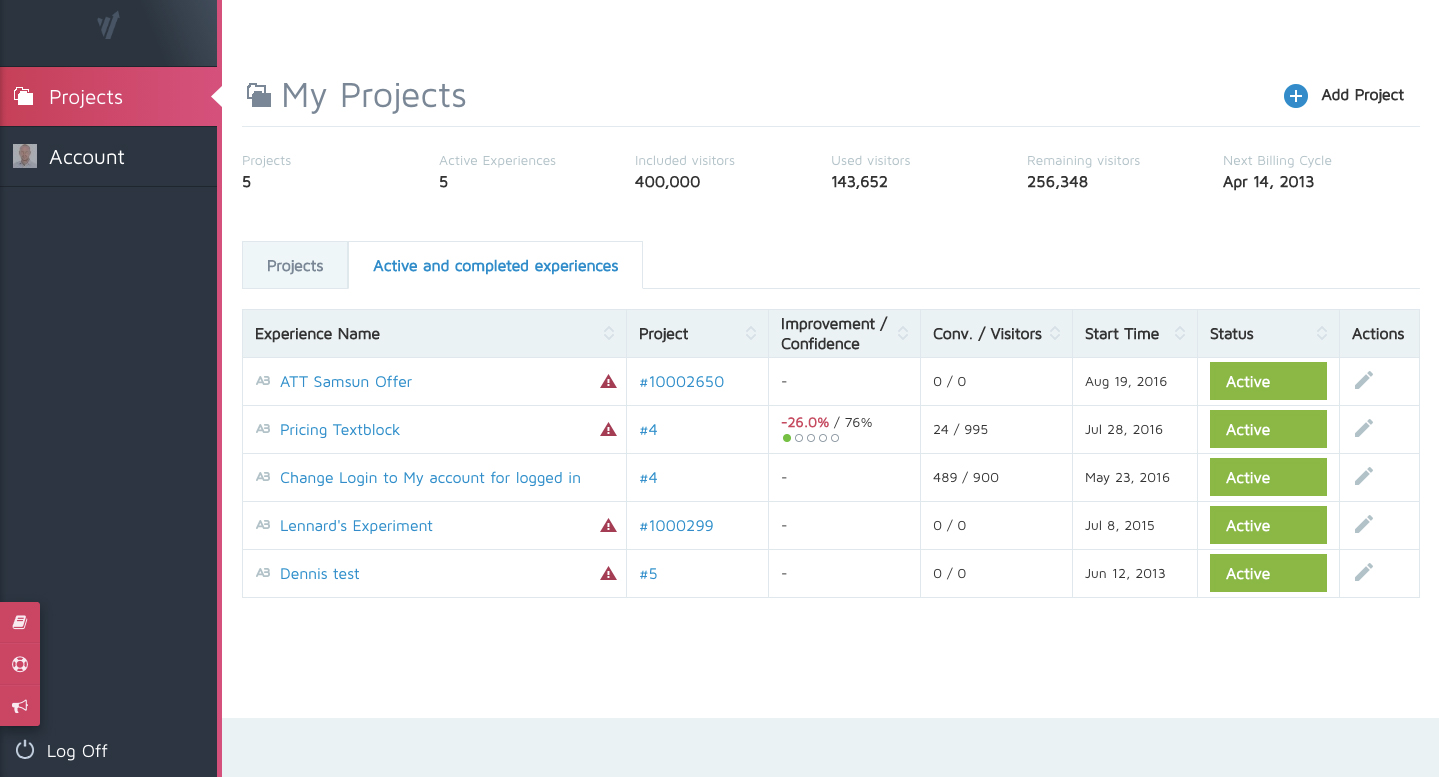This screenshot has height=777, width=1439.
Task: Open the Projects sidebar section
Action: coord(109,97)
